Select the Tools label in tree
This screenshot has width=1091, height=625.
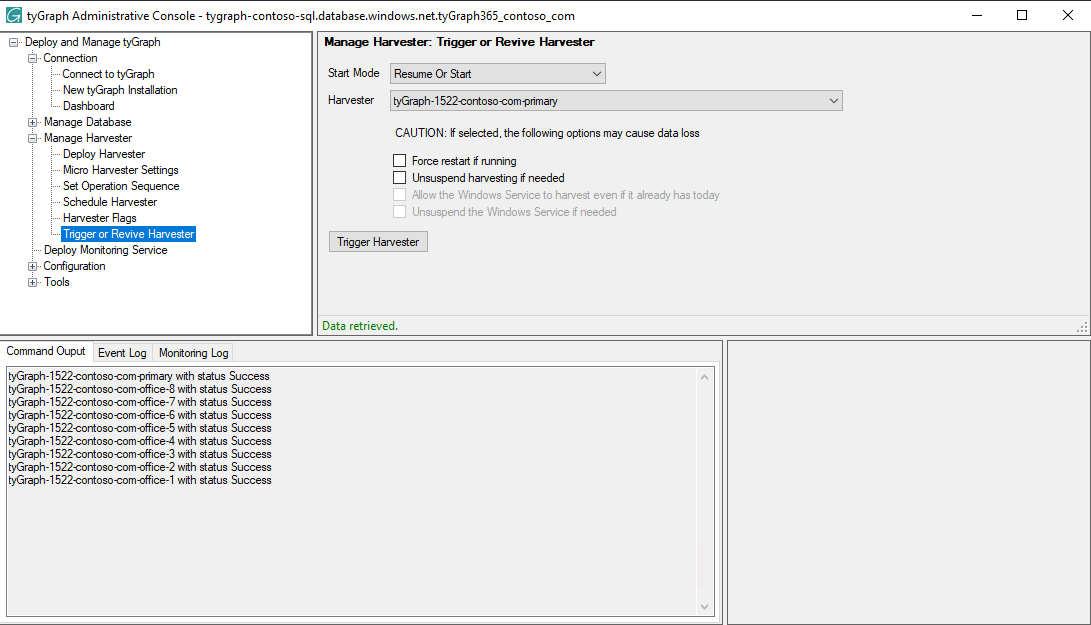click(57, 282)
